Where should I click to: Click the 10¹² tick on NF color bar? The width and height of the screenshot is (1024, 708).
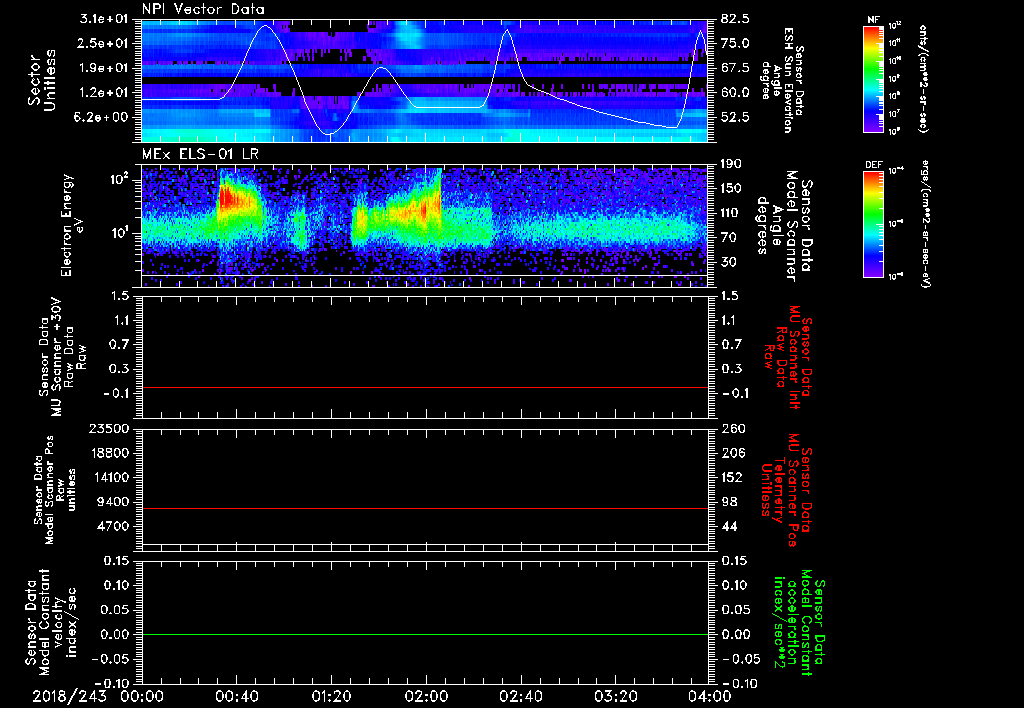click(x=895, y=26)
